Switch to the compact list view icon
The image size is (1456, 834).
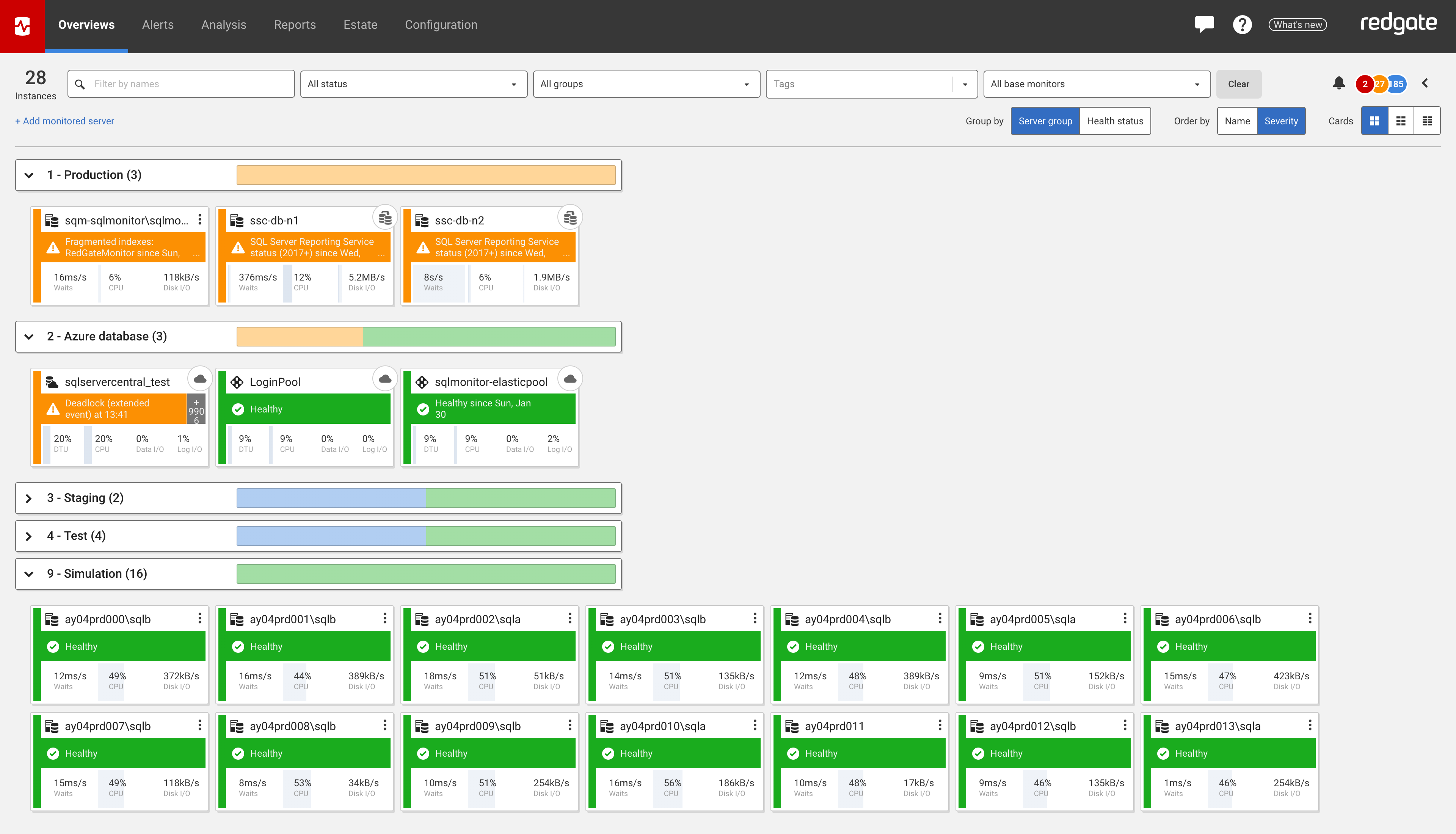[1427, 121]
